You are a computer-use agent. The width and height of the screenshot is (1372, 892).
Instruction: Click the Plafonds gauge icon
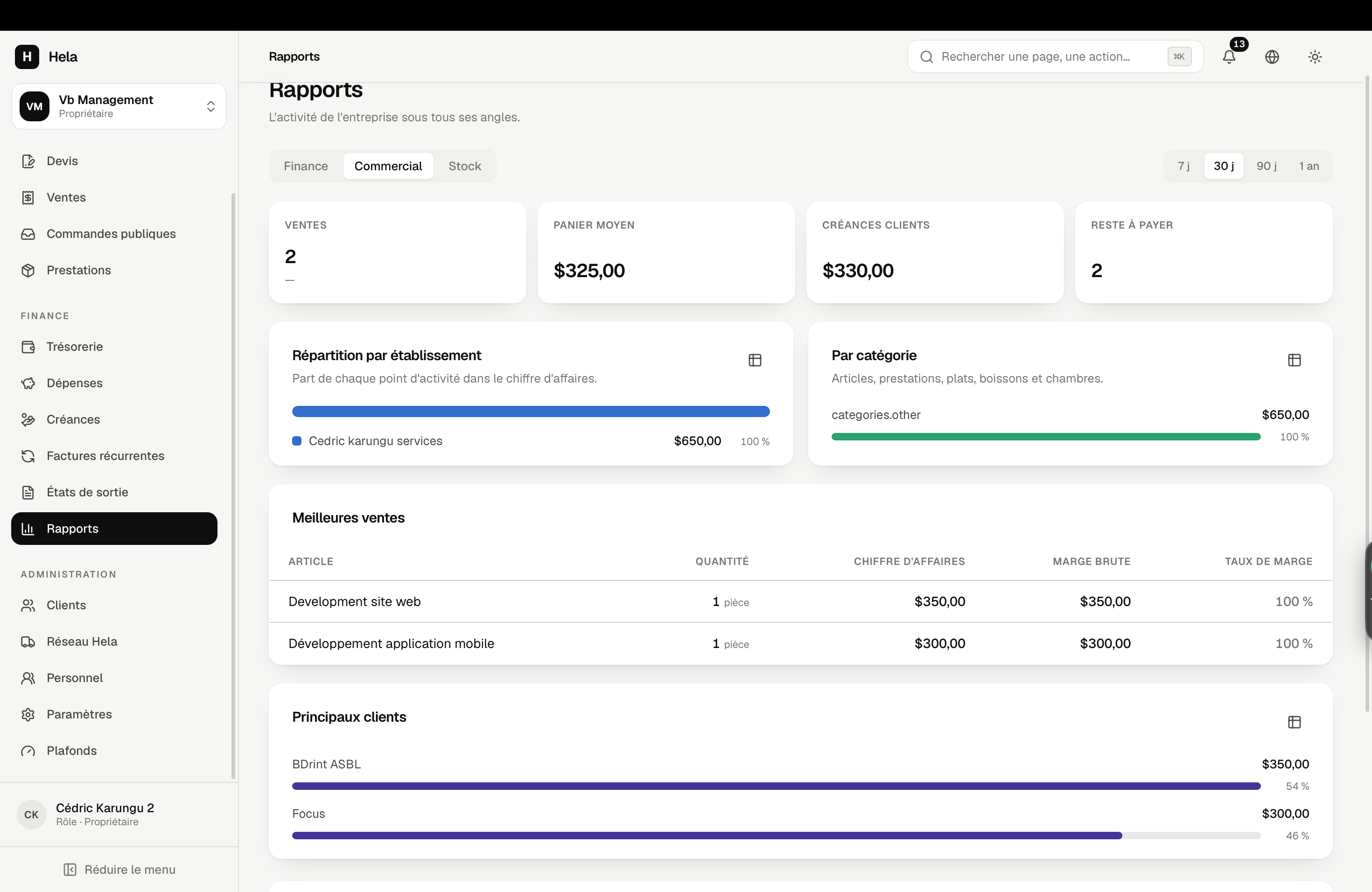coord(28,750)
